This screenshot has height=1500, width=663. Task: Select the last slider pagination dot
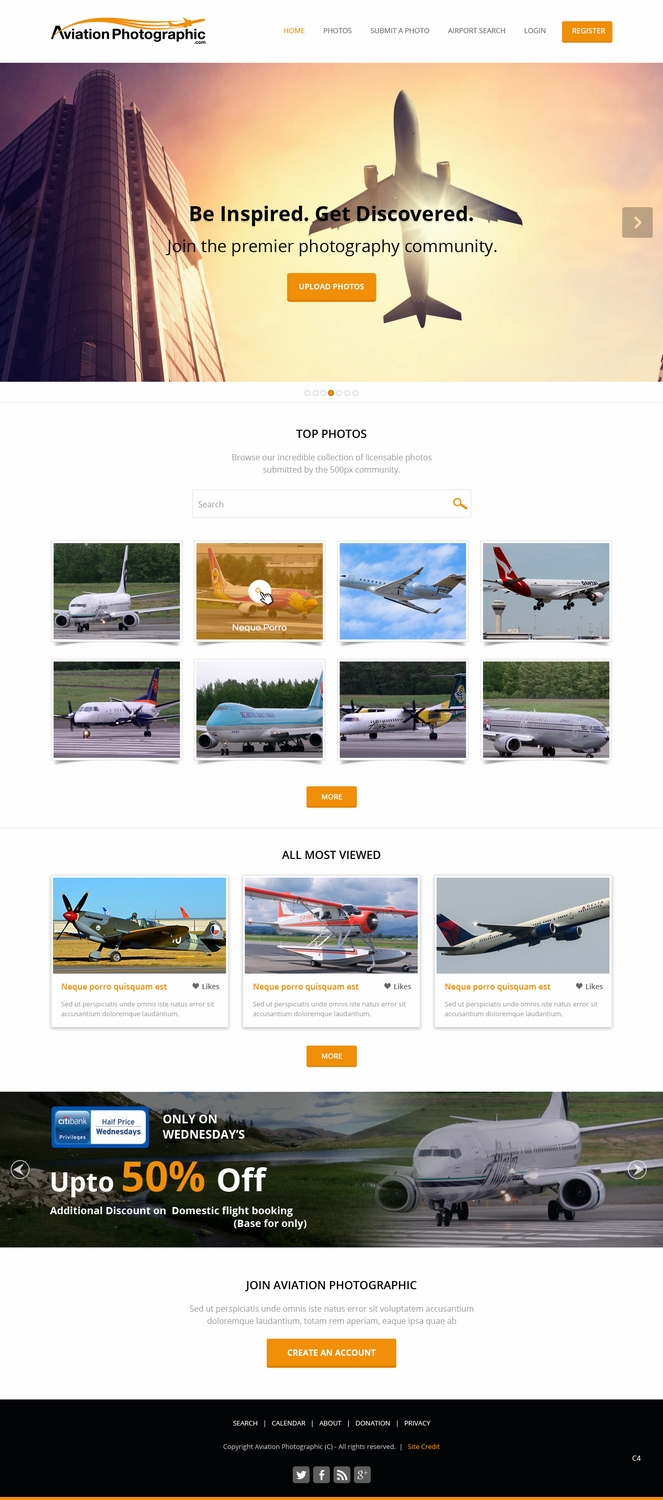[x=355, y=393]
